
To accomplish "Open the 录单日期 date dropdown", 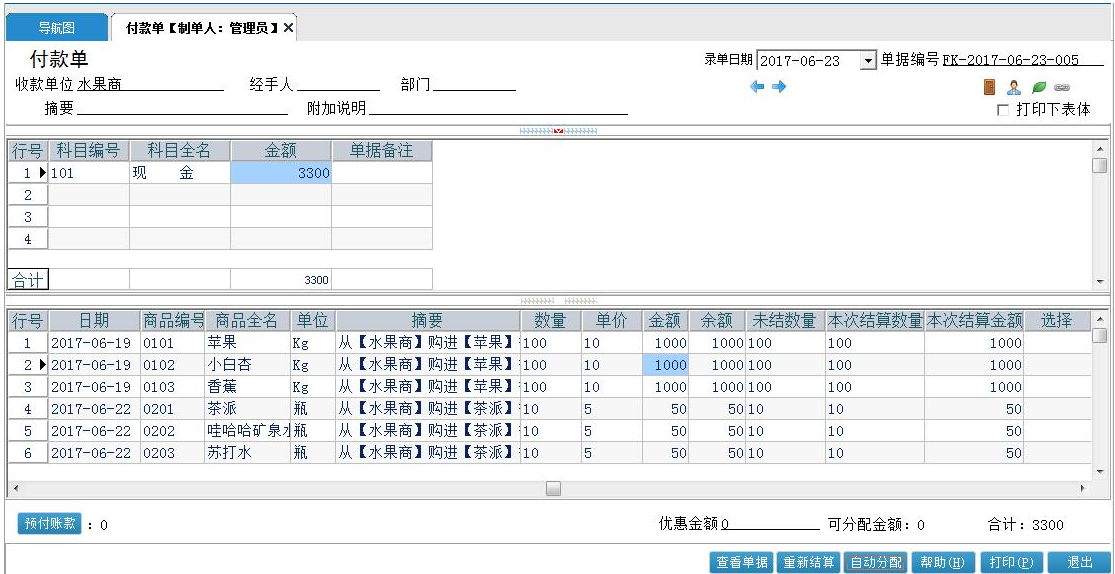I will click(868, 60).
